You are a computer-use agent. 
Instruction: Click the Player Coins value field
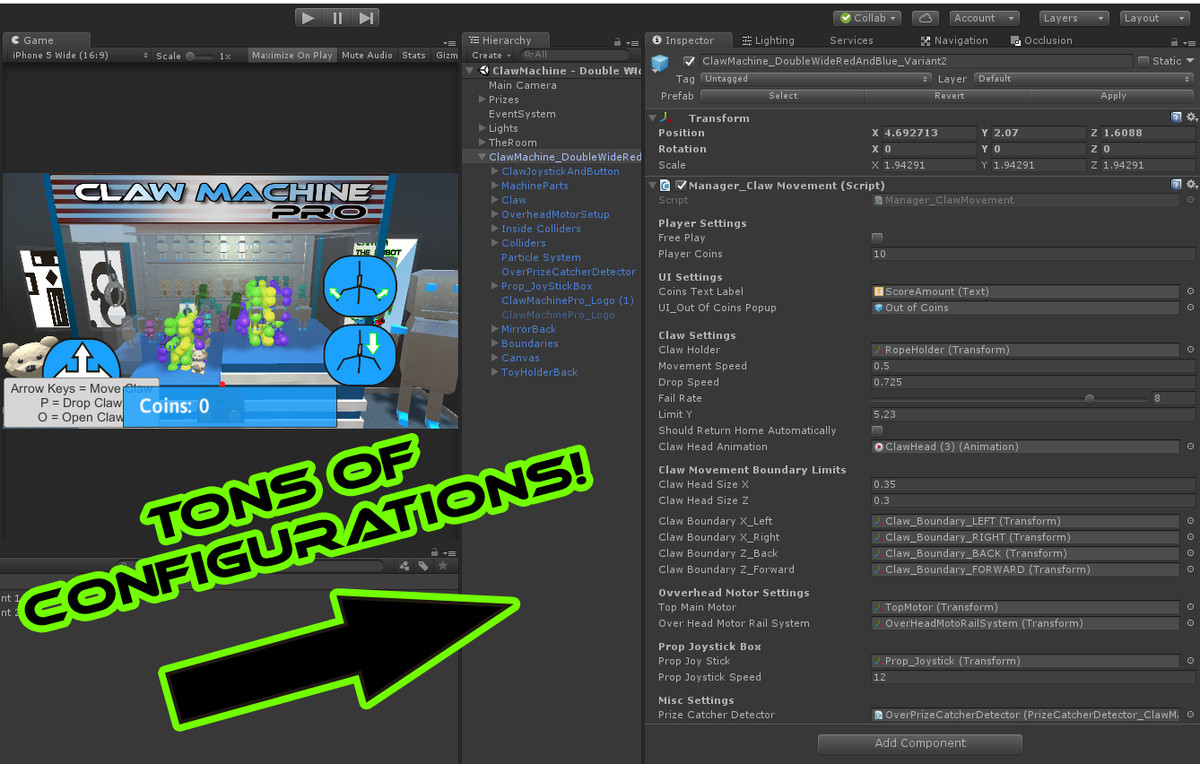[1033, 254]
